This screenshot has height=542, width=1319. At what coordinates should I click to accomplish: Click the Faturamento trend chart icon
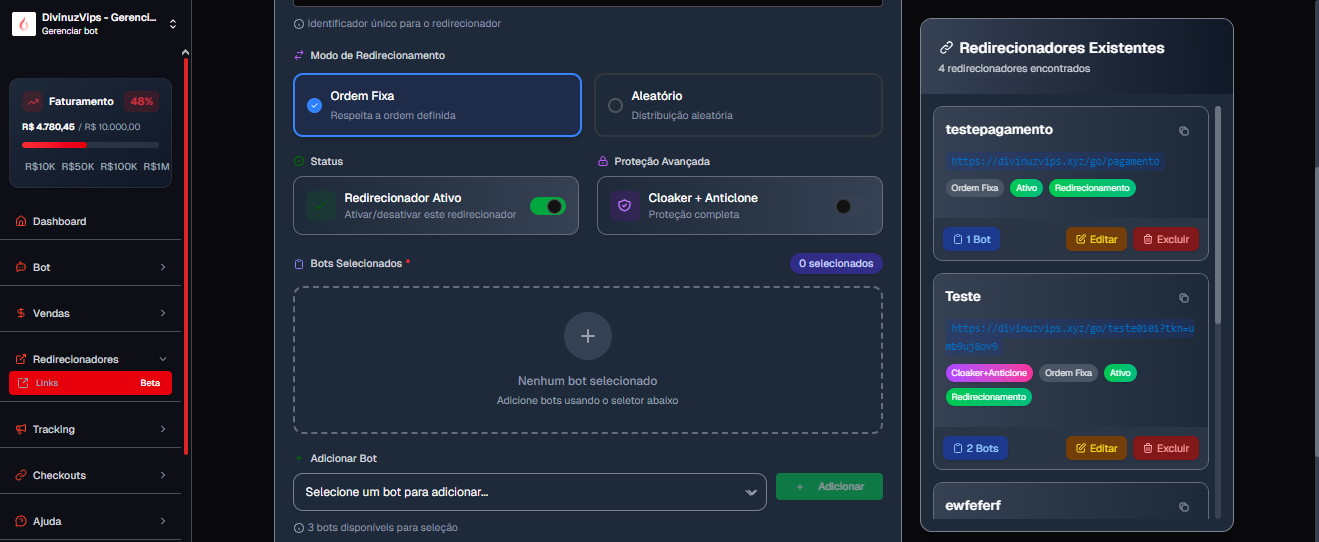[33, 101]
